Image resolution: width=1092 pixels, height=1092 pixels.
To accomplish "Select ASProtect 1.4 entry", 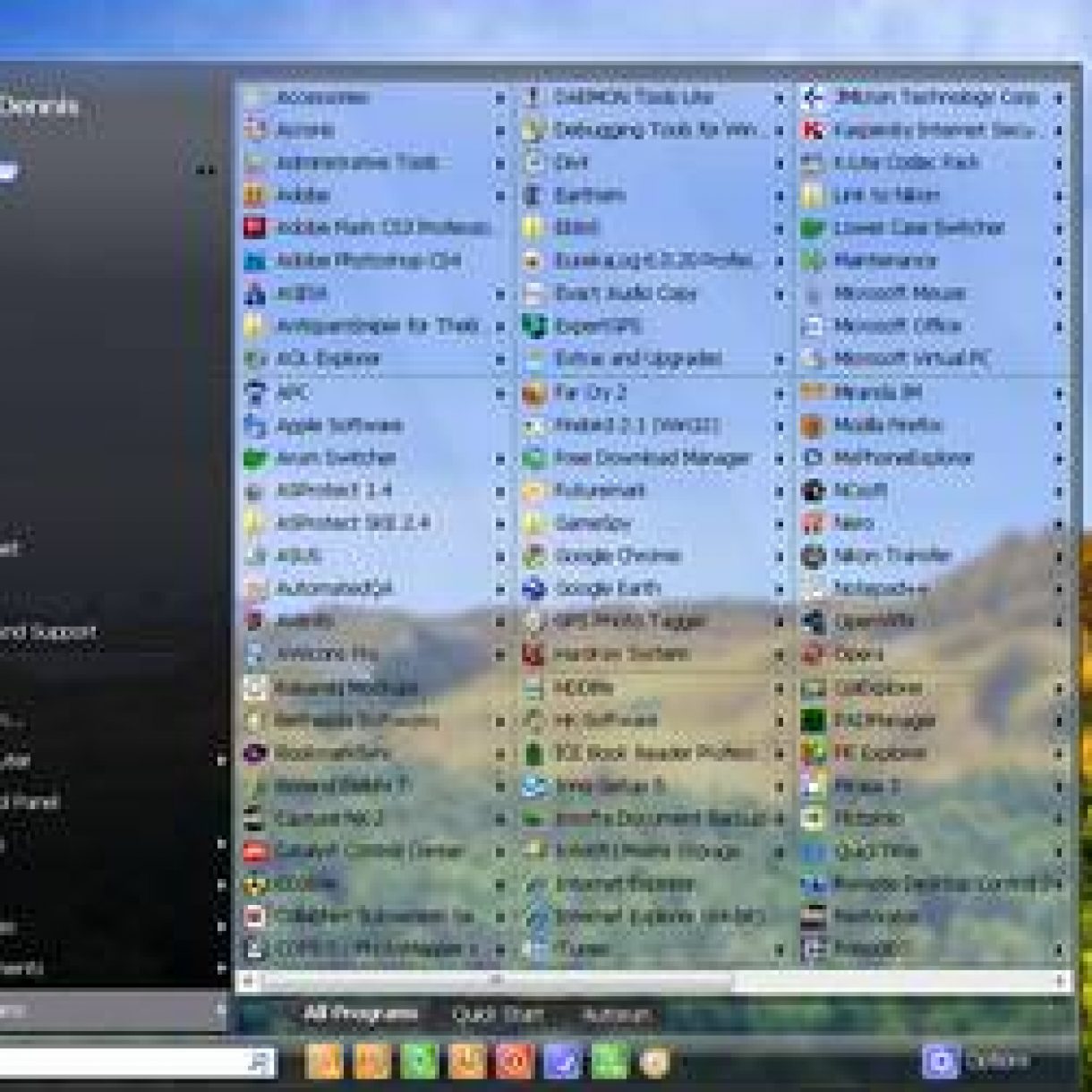I will tap(373, 491).
